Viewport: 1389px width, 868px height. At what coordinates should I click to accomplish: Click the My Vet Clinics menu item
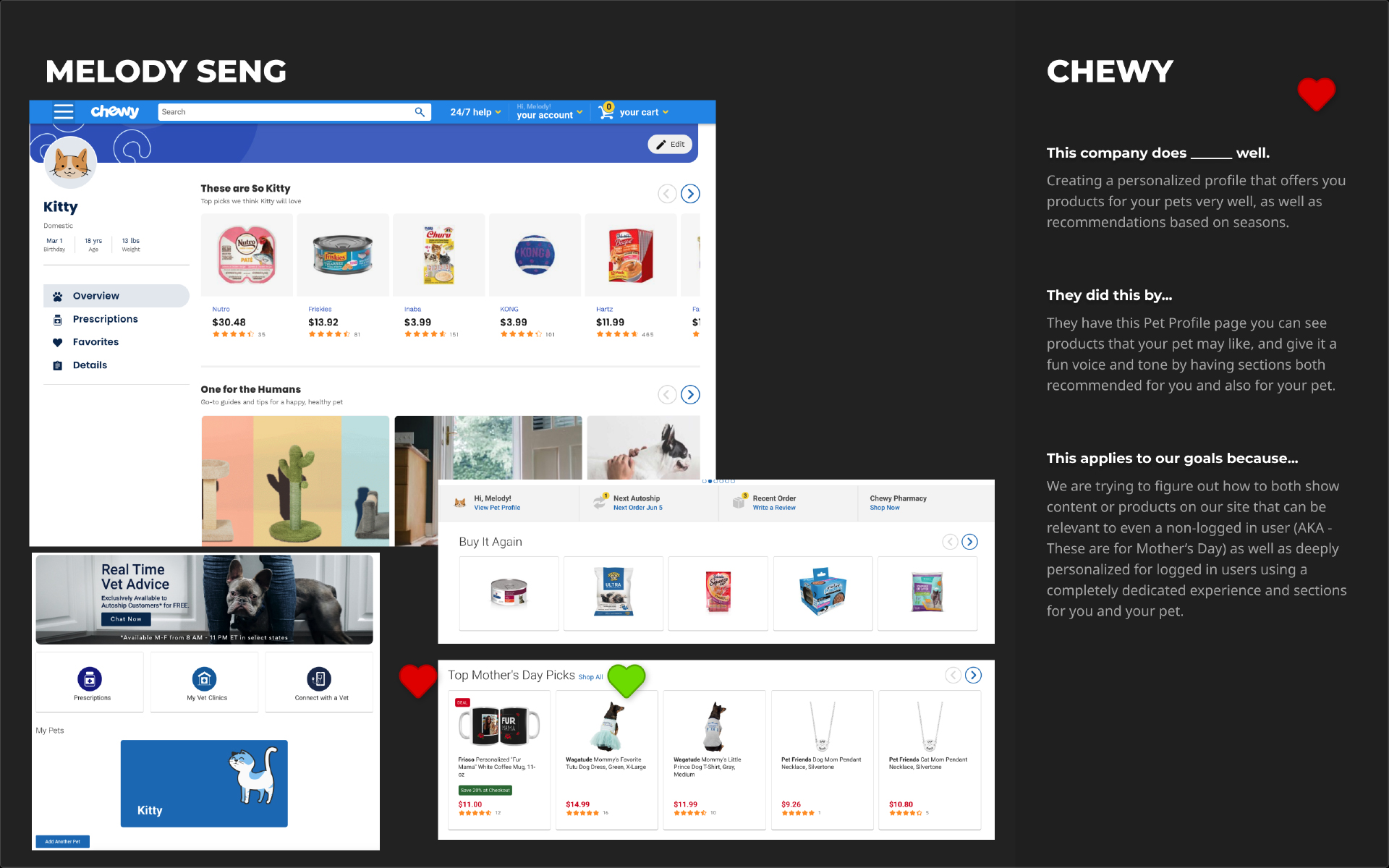(x=204, y=684)
